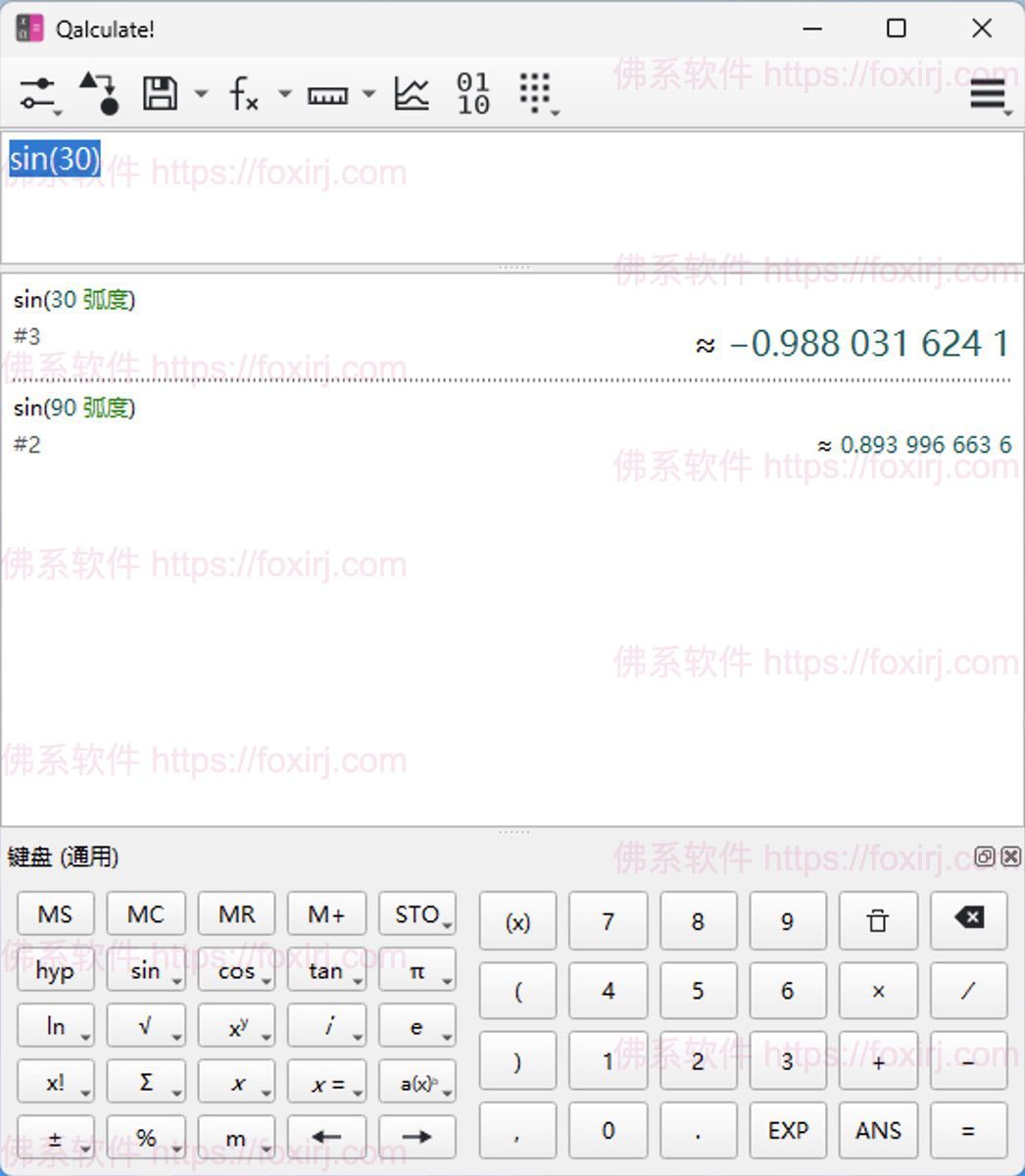Open the units ruler icon

coord(327,95)
